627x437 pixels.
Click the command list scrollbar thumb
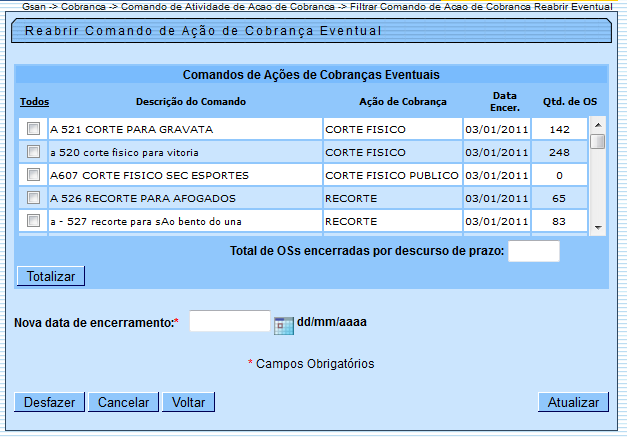point(597,141)
